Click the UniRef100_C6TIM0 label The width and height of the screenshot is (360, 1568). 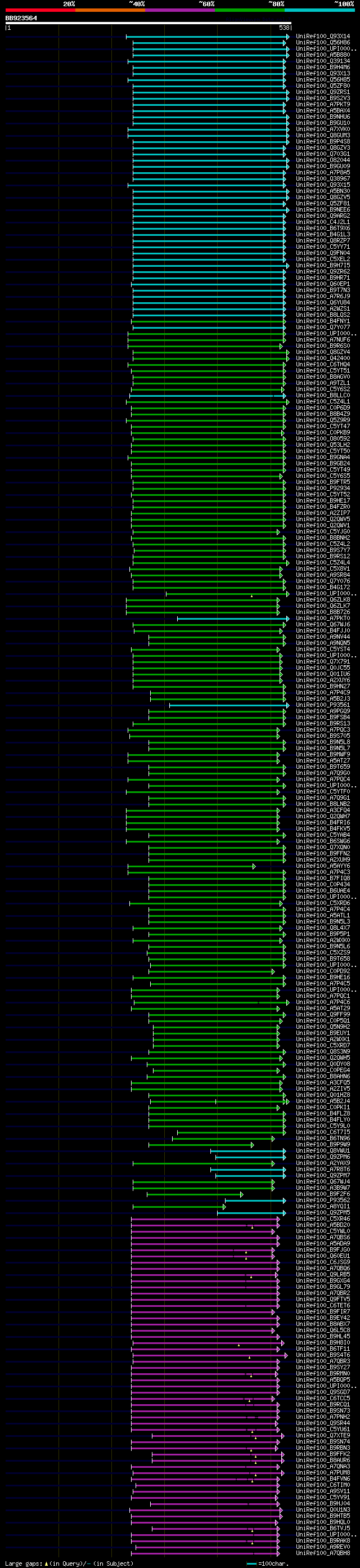[323, 1485]
